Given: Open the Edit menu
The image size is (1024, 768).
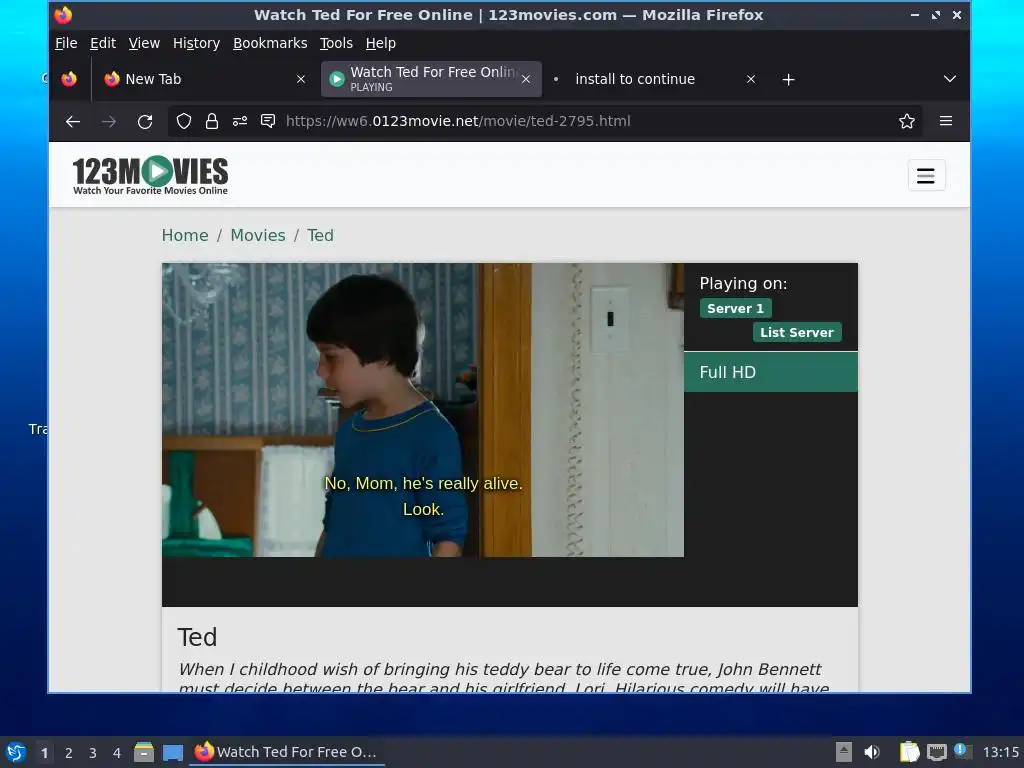Looking at the screenshot, I should coord(103,43).
